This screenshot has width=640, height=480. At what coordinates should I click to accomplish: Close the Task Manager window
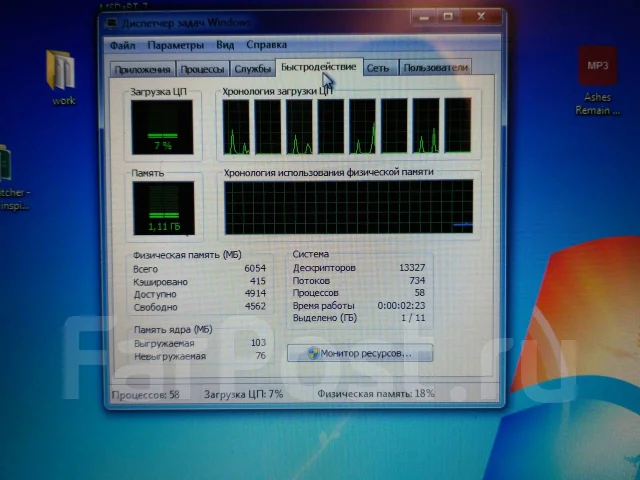[481, 16]
